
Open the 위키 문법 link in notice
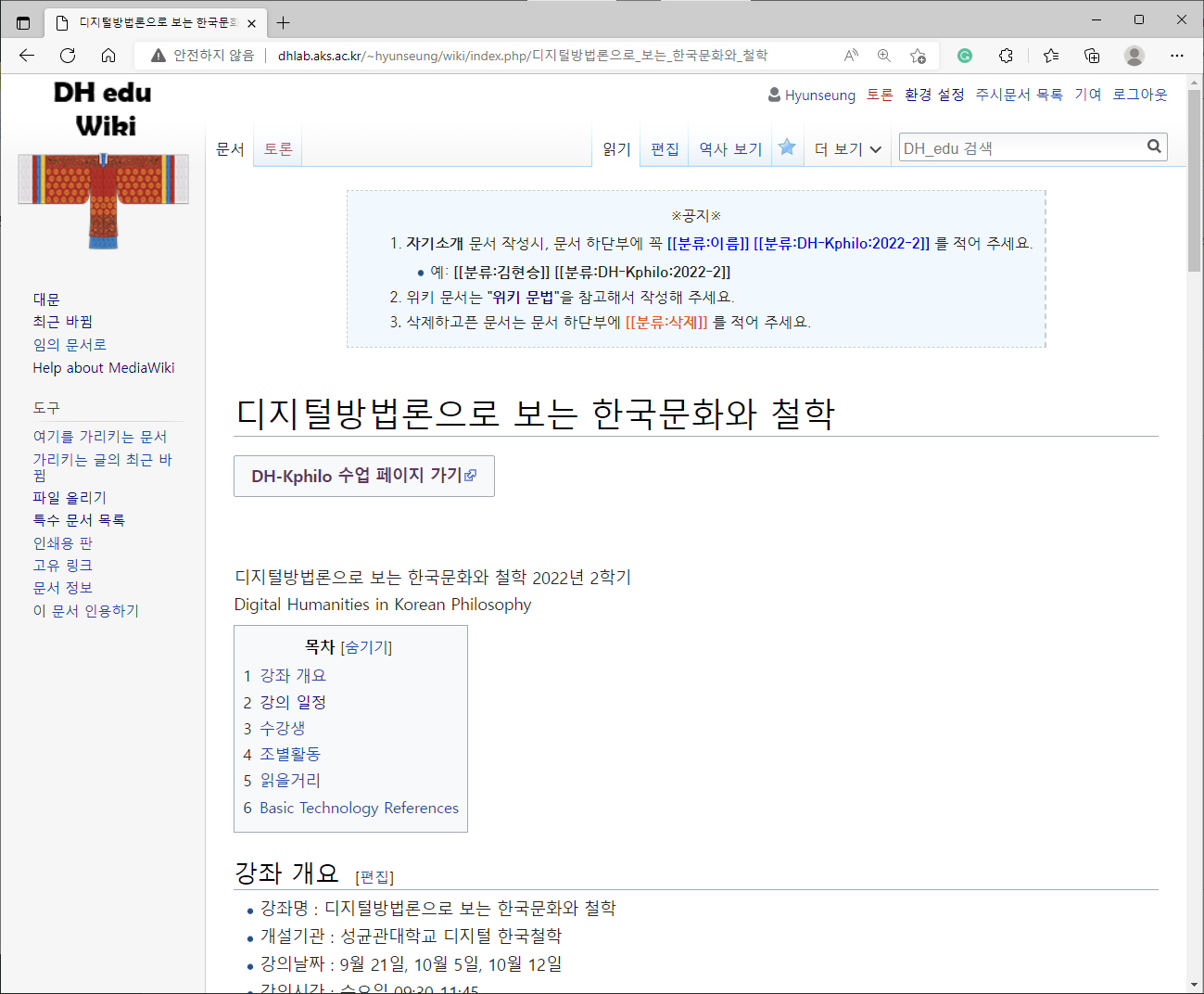point(524,298)
